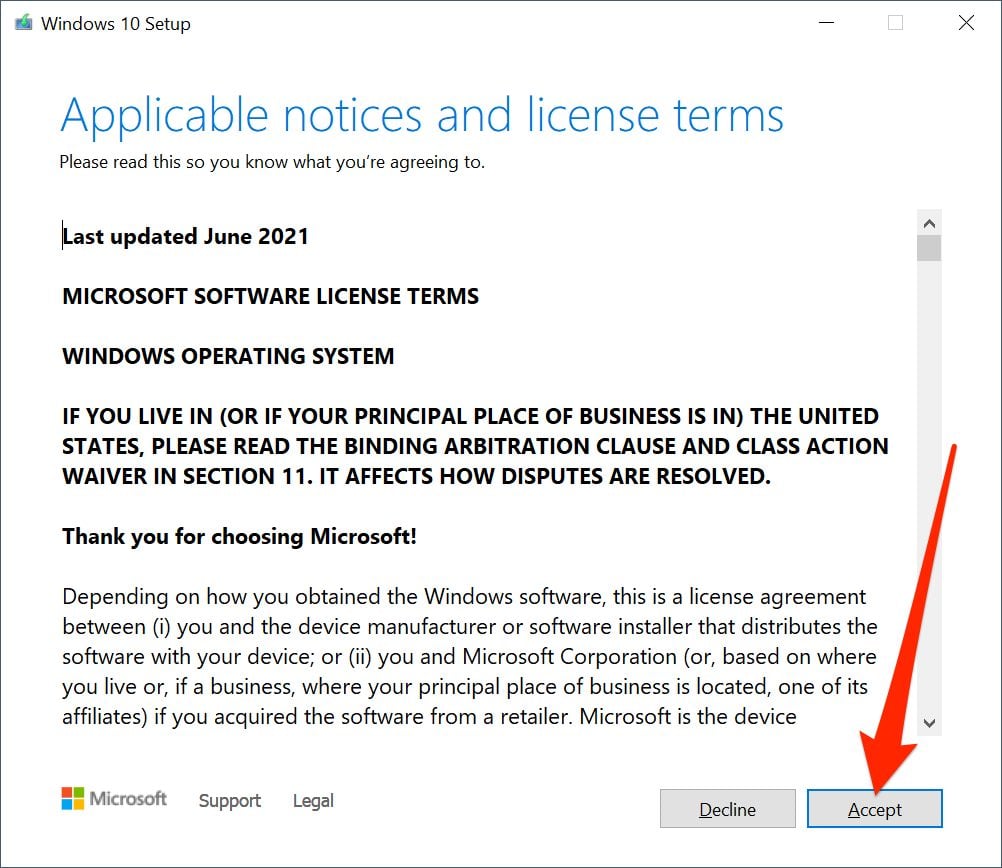This screenshot has height=868, width=1002.
Task: Click the 'Applicable notices and license terms' title
Action: click(x=422, y=116)
